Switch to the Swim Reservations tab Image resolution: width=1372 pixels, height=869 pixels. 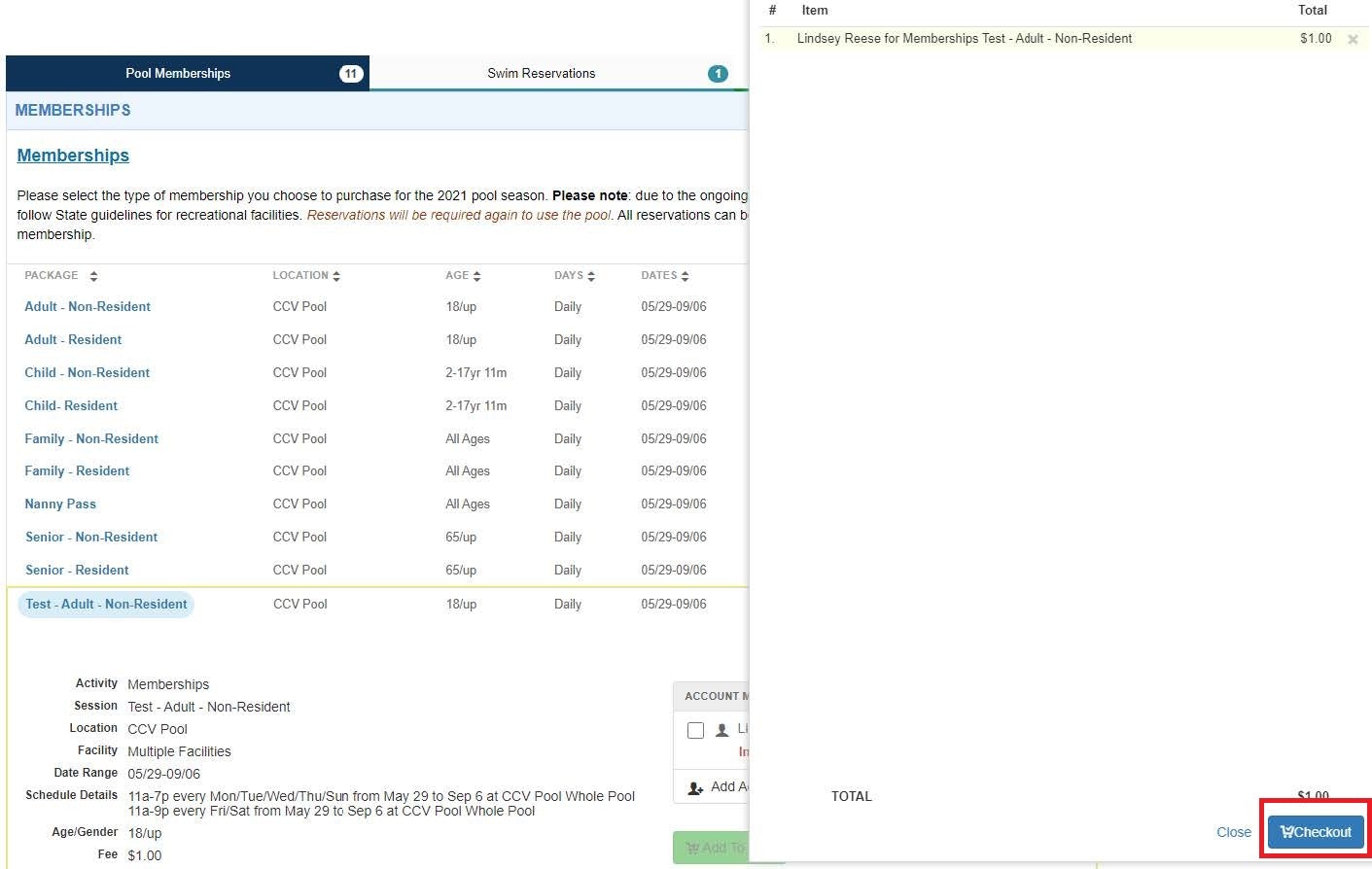click(541, 74)
